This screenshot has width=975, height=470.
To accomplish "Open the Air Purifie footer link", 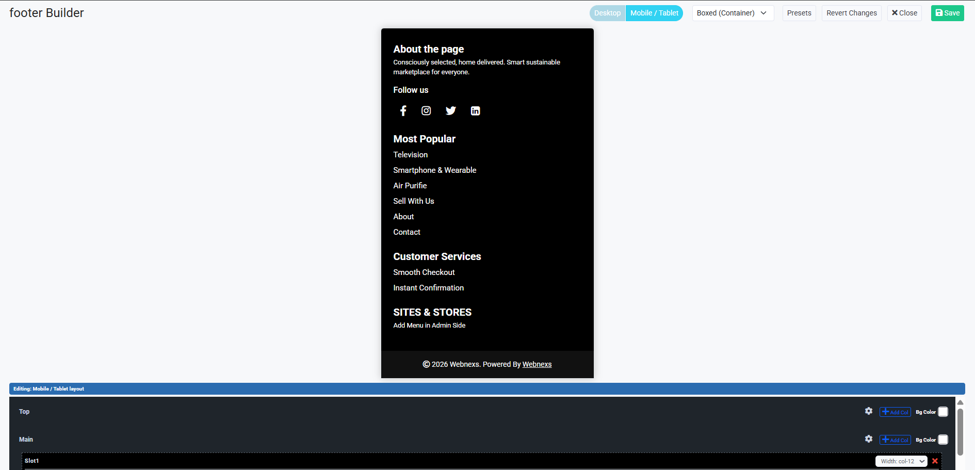I will (410, 186).
